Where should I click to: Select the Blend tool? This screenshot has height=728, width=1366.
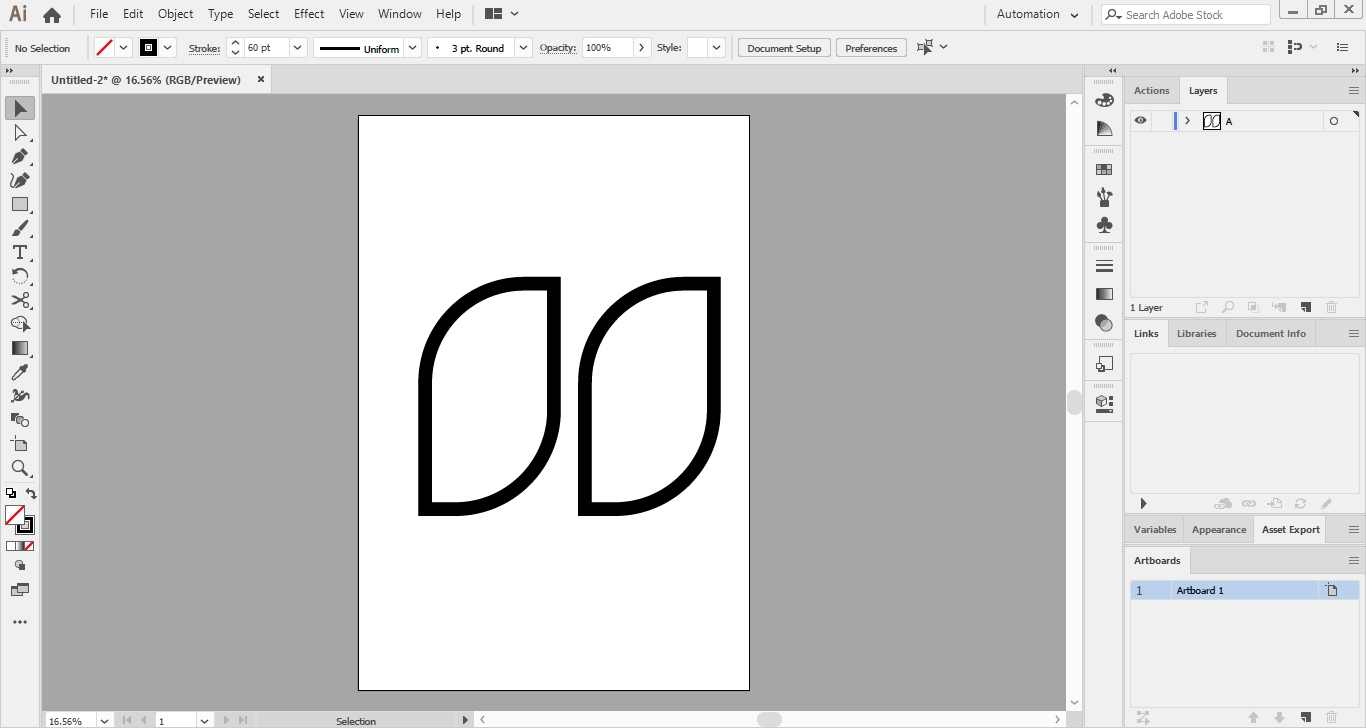[x=20, y=420]
